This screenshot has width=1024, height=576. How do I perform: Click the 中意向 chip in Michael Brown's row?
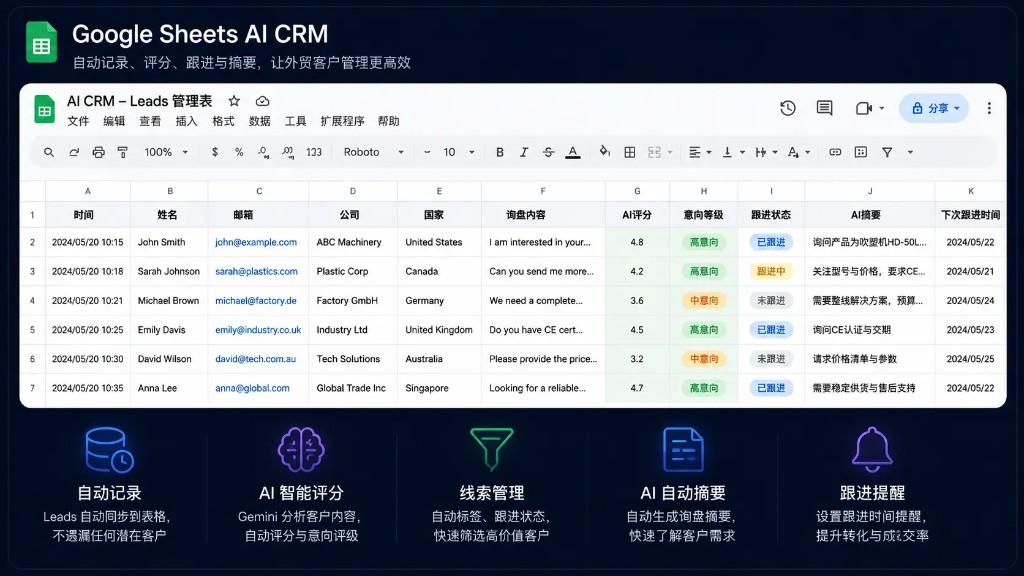704,301
